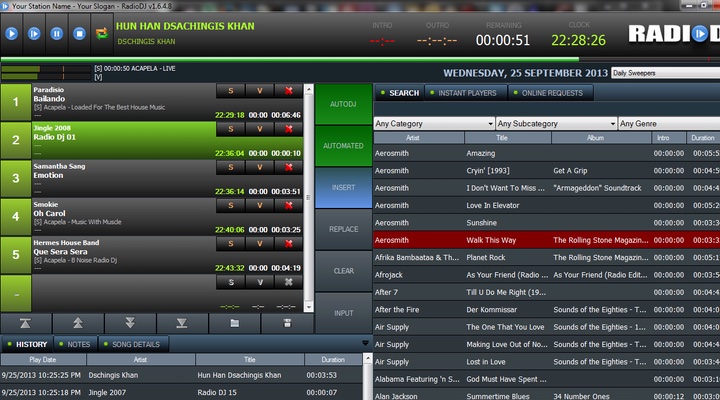
Task: Sort search results by Title column header
Action: (508, 138)
